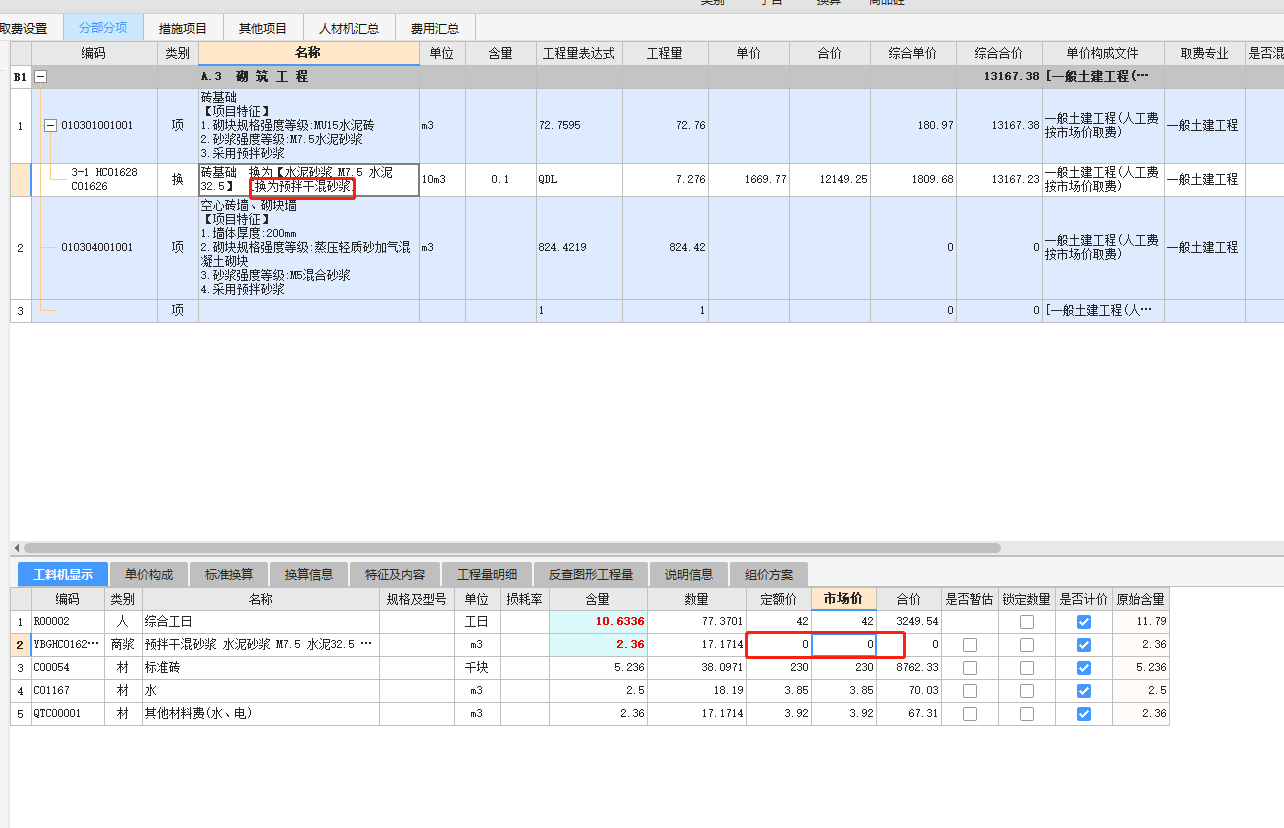Click the 综合单价 column header

(913, 53)
